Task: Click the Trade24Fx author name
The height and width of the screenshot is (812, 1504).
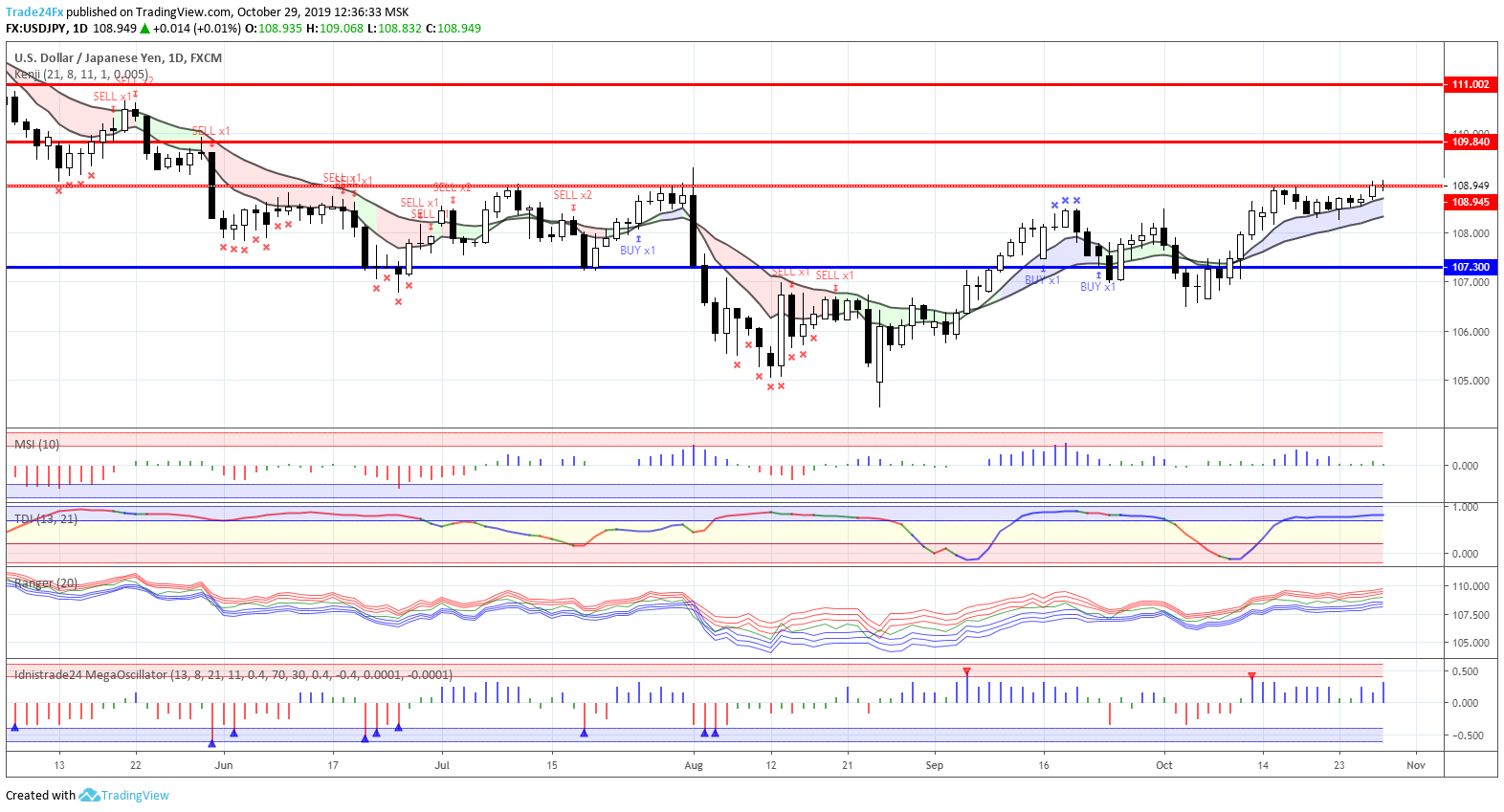Action: (x=34, y=12)
